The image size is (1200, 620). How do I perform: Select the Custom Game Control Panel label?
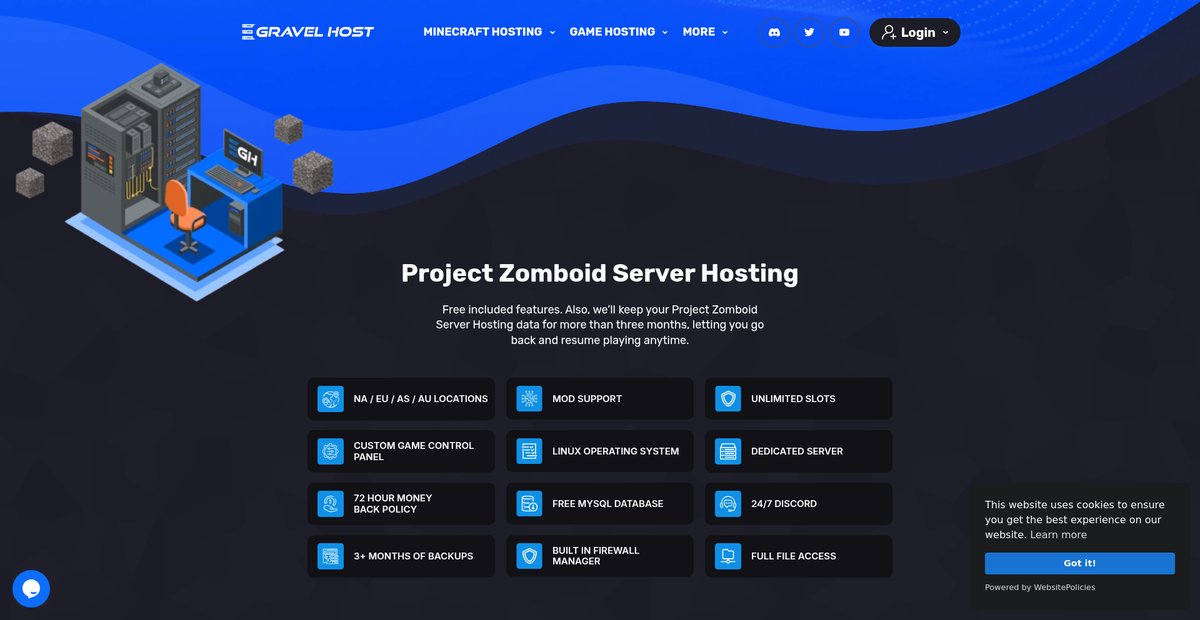click(x=414, y=451)
